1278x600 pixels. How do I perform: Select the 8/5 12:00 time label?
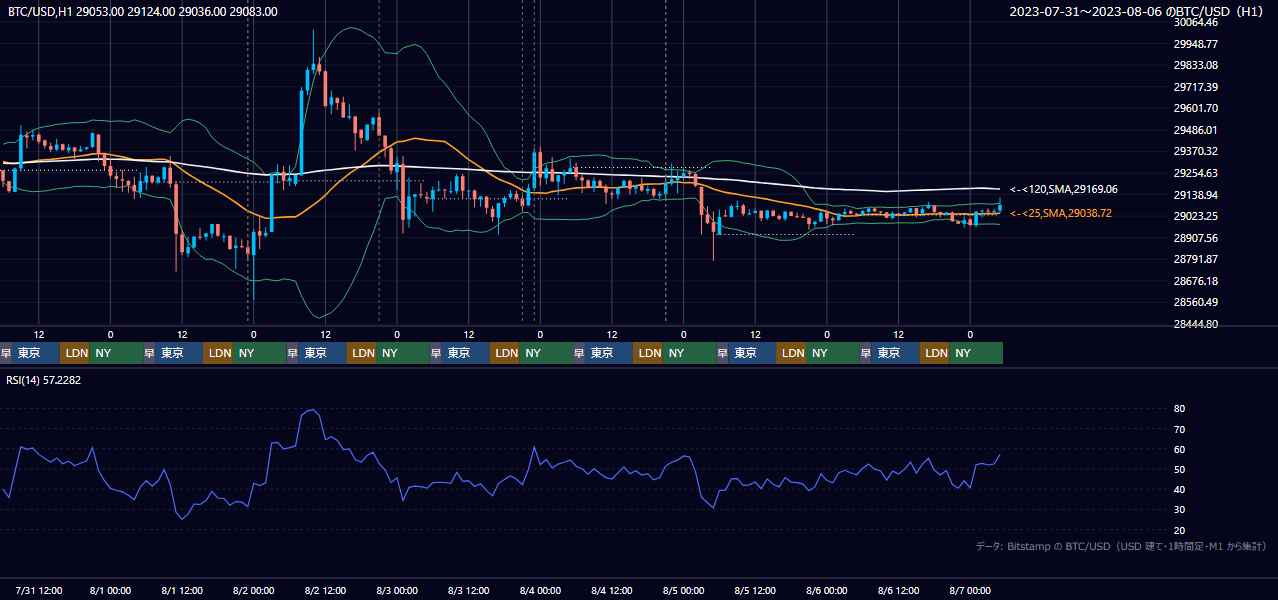[756, 590]
